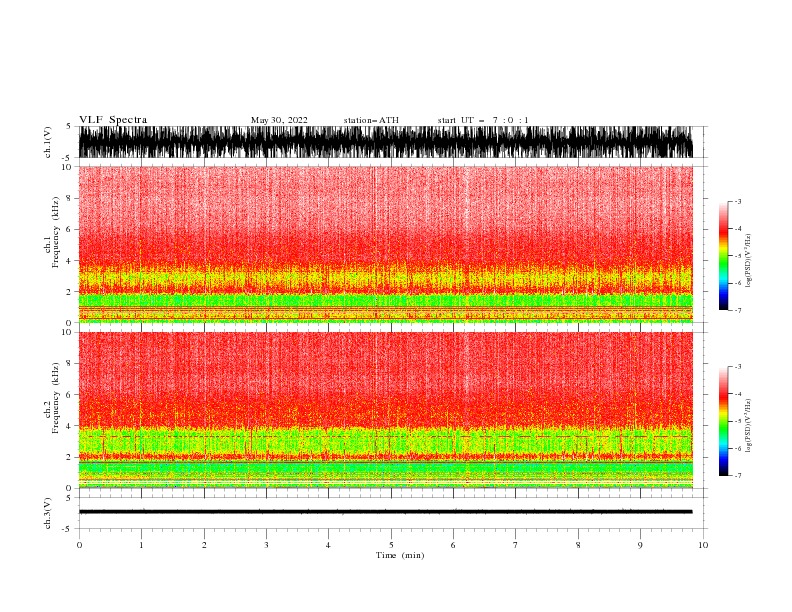Viewport: 792px width, 612px height.
Task: Select the "start UT = 7 : 0 : 1" text
Action: point(483,120)
